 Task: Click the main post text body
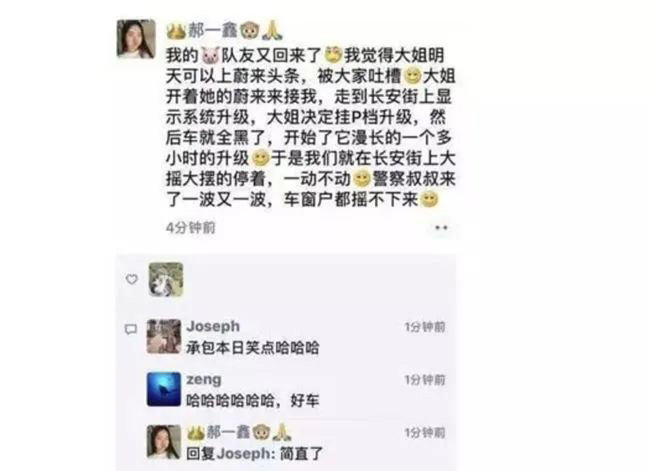(310, 127)
